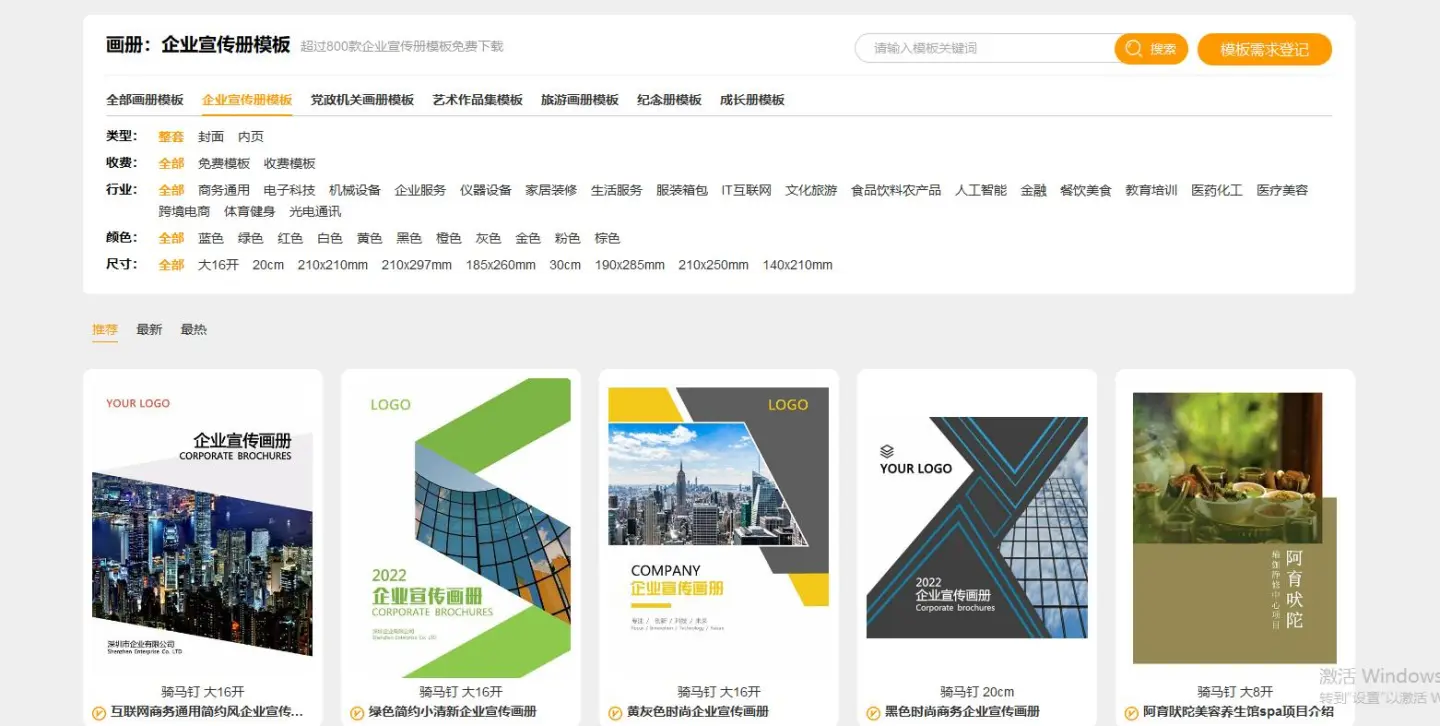Filter industry by 光电通讯
Viewport: 1440px width, 726px height.
[x=315, y=212]
